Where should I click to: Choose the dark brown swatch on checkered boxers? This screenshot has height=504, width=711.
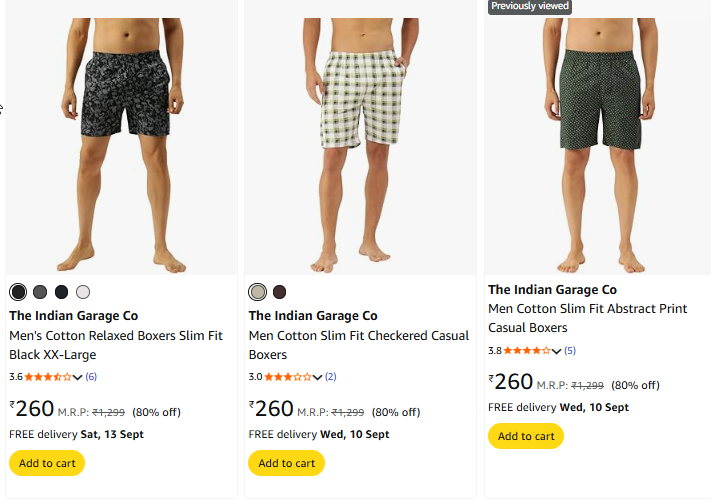(280, 292)
